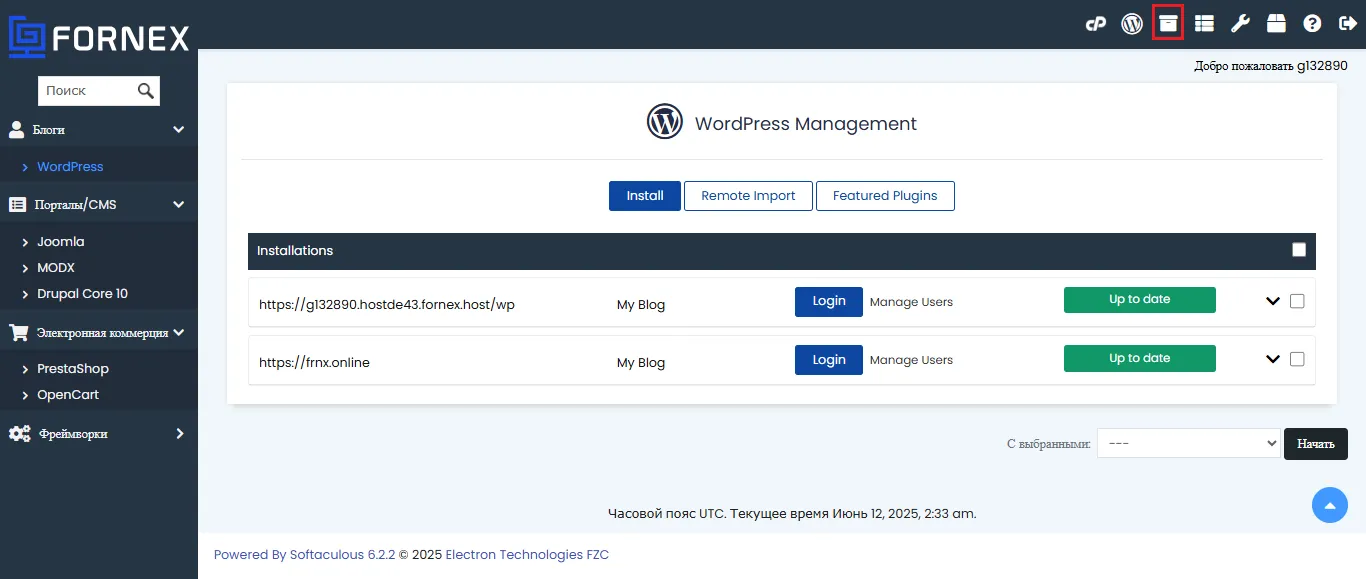Click the Installations table header label

295,251
